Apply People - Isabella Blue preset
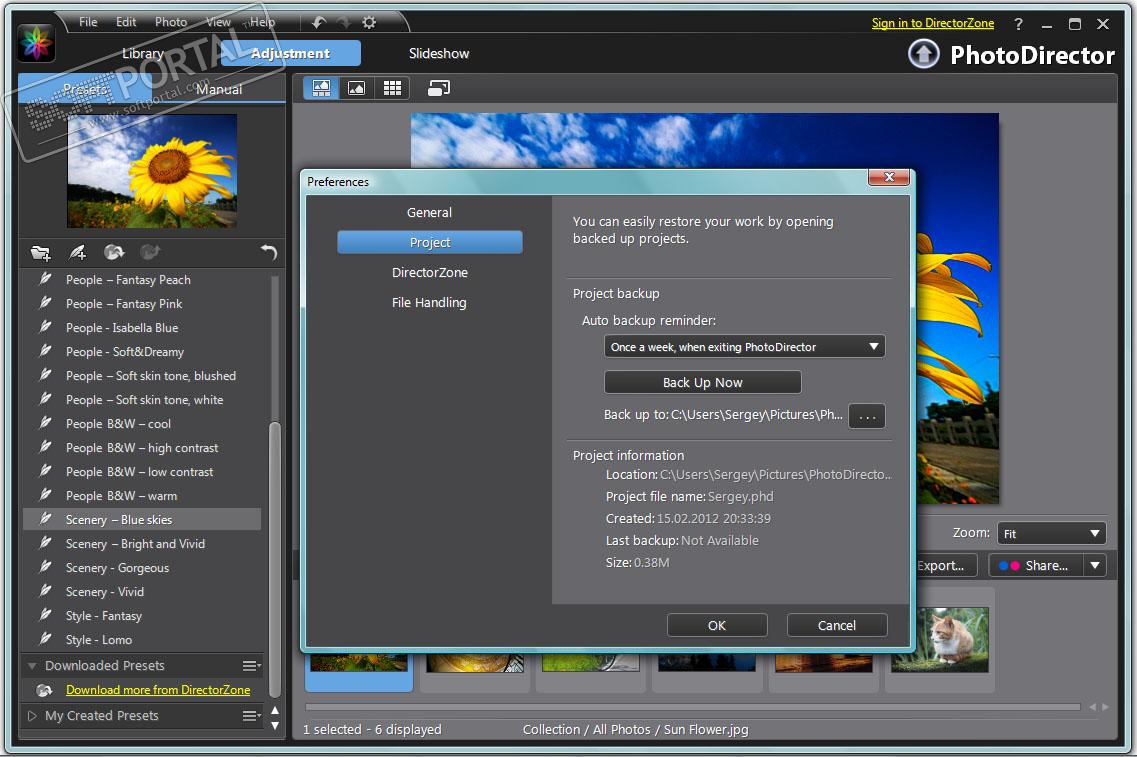Screen dimensions: 1137x757 click(142, 328)
